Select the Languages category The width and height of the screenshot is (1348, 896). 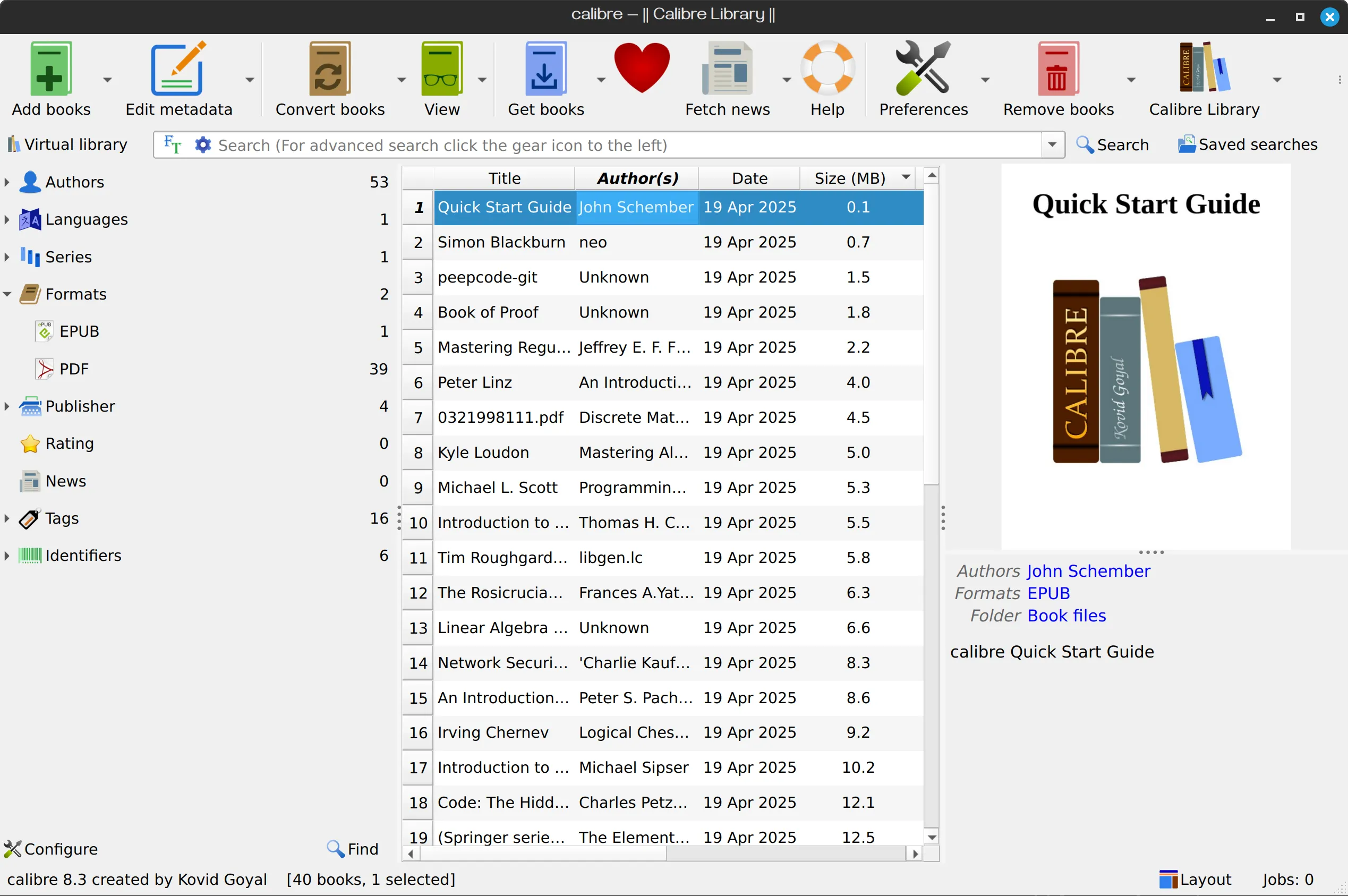pos(86,219)
